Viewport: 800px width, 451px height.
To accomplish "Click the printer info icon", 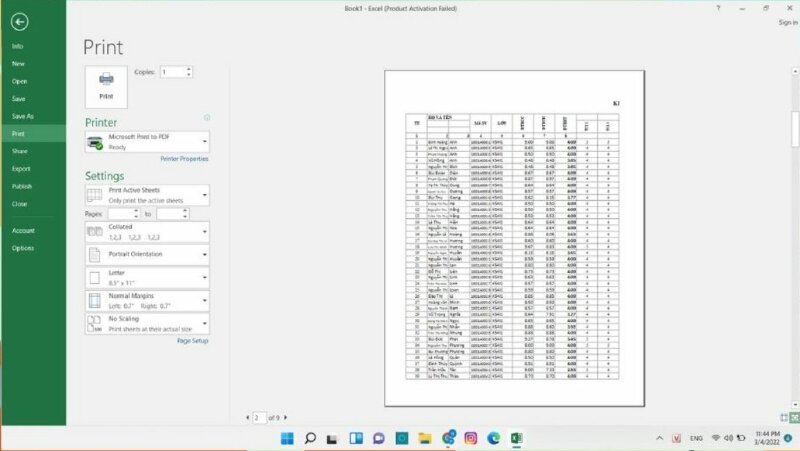I will tap(207, 117).
